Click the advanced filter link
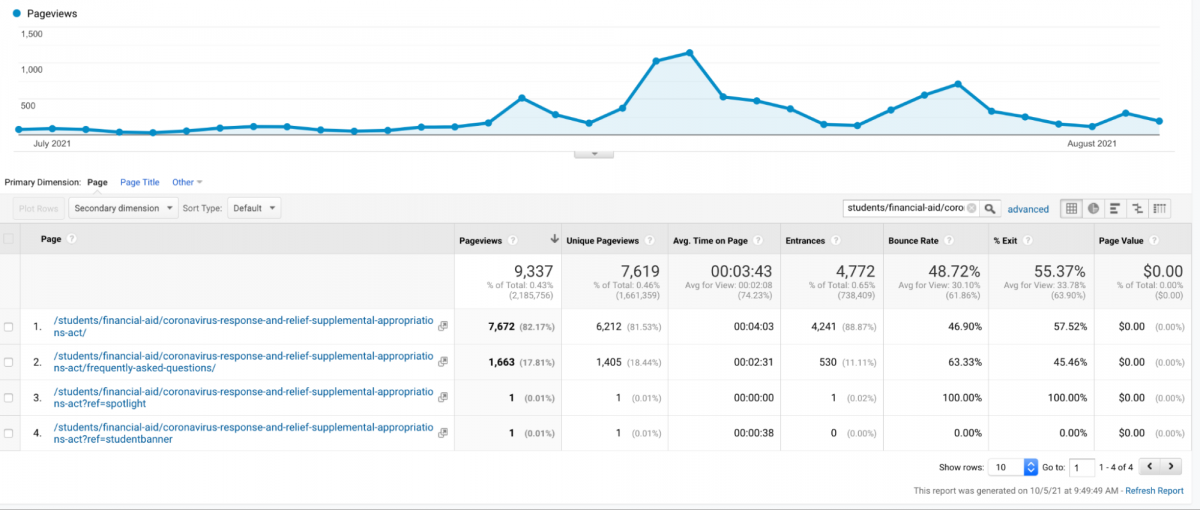The image size is (1200, 510). pyautogui.click(x=1028, y=209)
